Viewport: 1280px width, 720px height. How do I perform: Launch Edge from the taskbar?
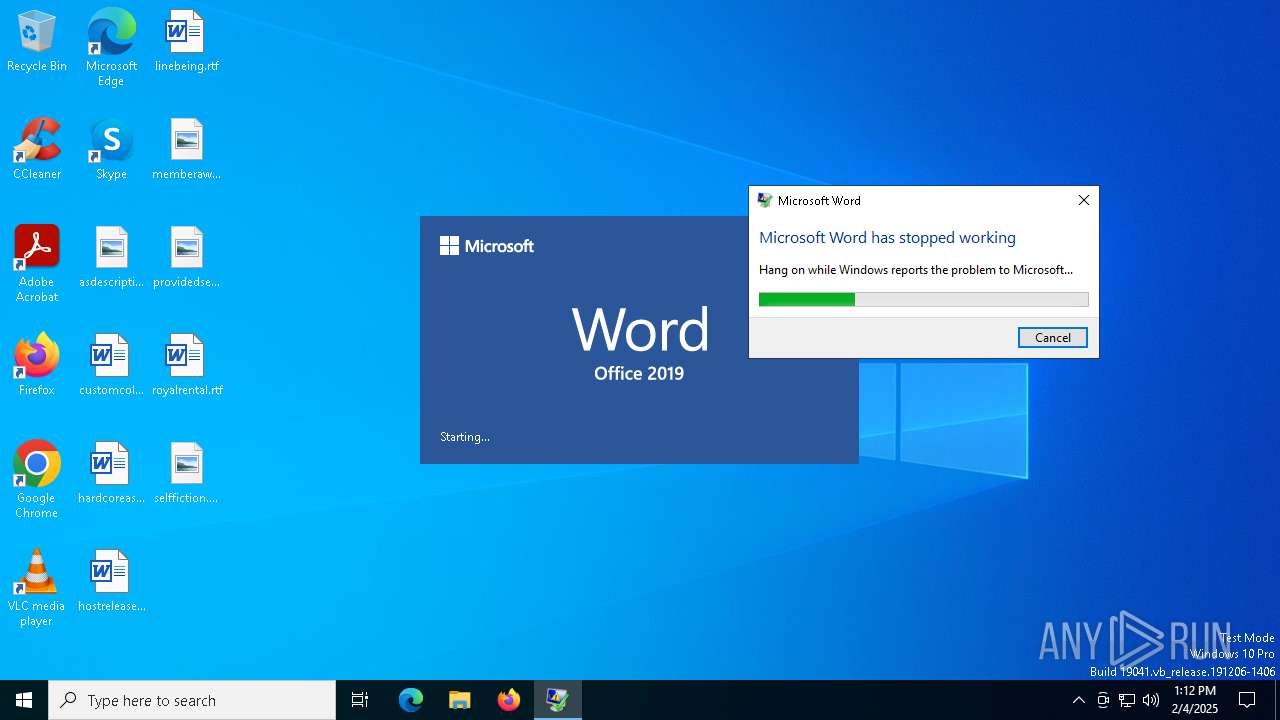click(411, 700)
